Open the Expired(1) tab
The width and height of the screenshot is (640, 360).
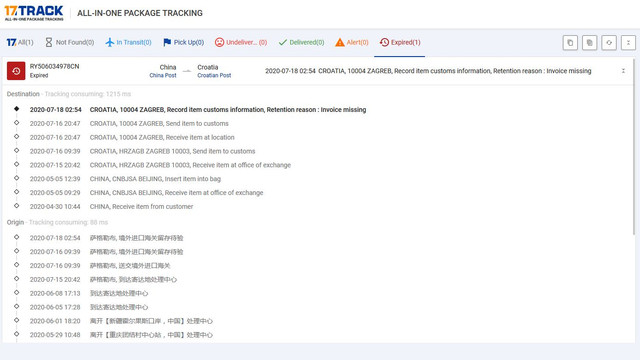tap(400, 42)
